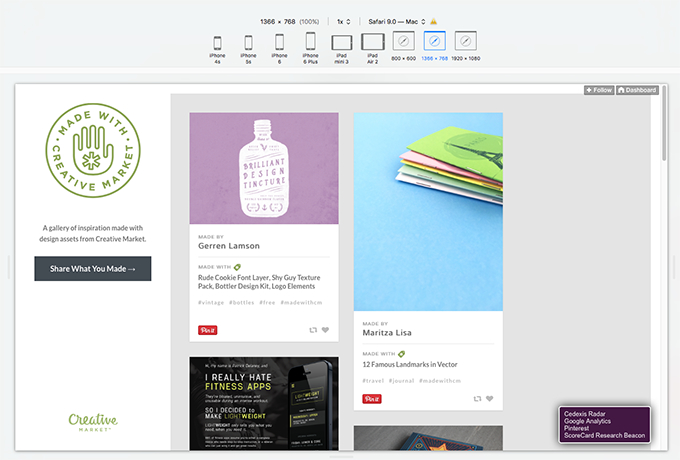
Task: Click the yellow warning triangle icon
Action: point(433,21)
